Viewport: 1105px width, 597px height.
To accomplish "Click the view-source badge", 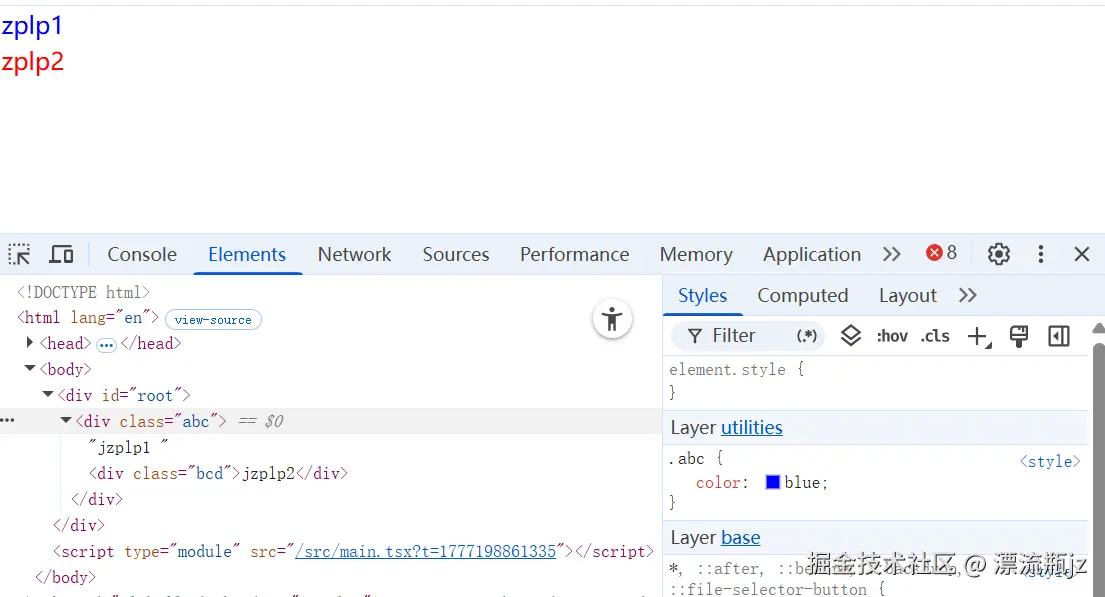I will coord(213,319).
